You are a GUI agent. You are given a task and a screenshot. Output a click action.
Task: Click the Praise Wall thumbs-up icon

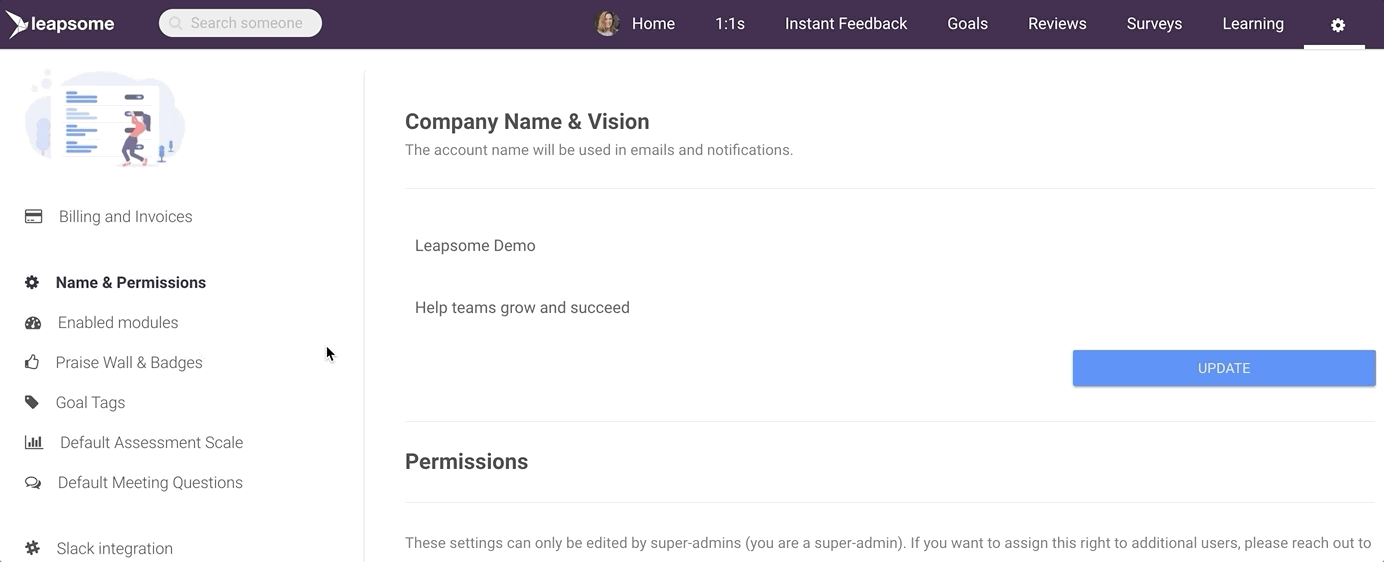32,362
